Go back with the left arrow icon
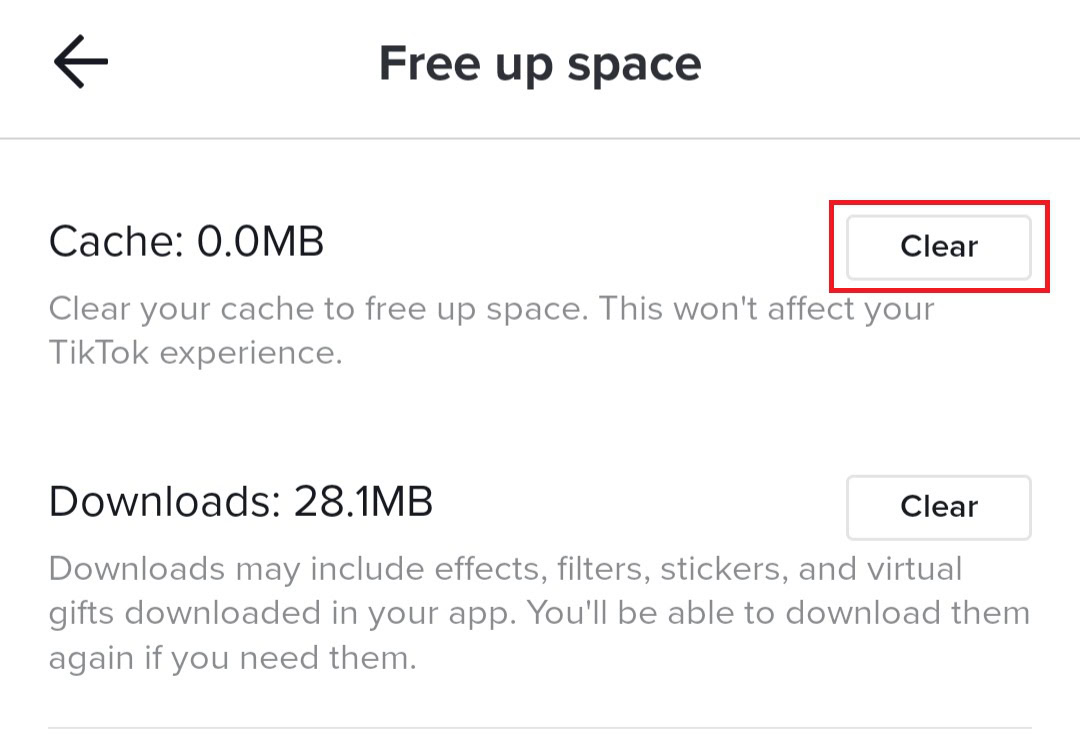This screenshot has height=750, width=1080. coord(80,63)
